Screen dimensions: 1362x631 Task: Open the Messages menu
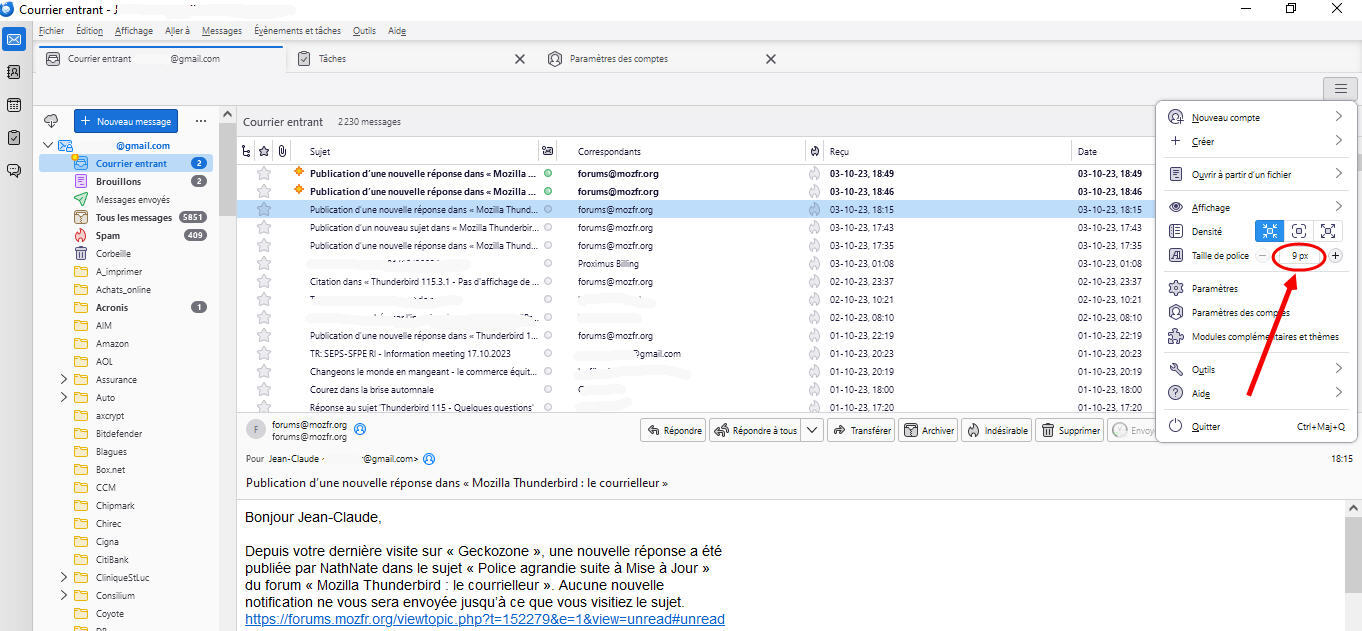tap(222, 31)
